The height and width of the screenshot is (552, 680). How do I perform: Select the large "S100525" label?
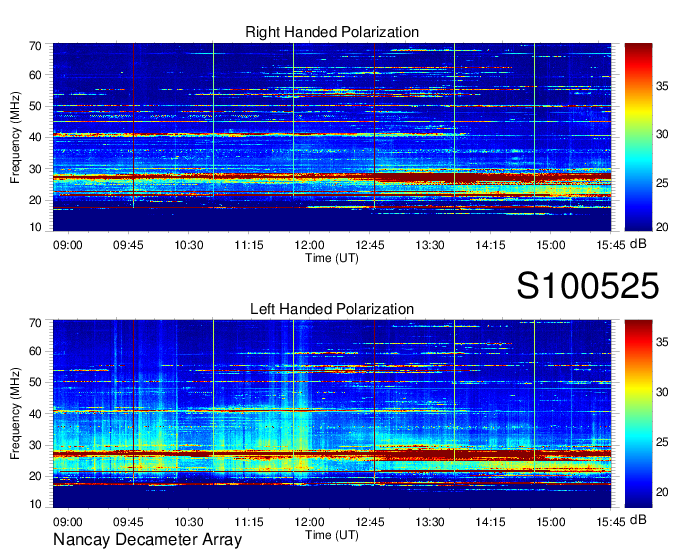click(x=588, y=286)
